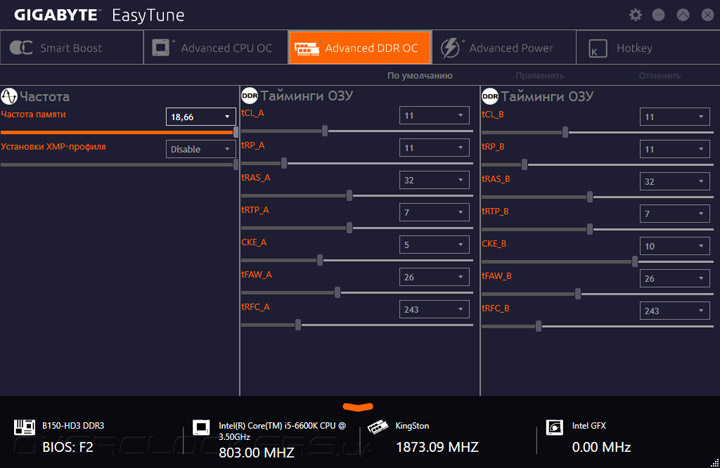
Task: Click the Advanced CPU OC chip icon
Action: point(161,47)
